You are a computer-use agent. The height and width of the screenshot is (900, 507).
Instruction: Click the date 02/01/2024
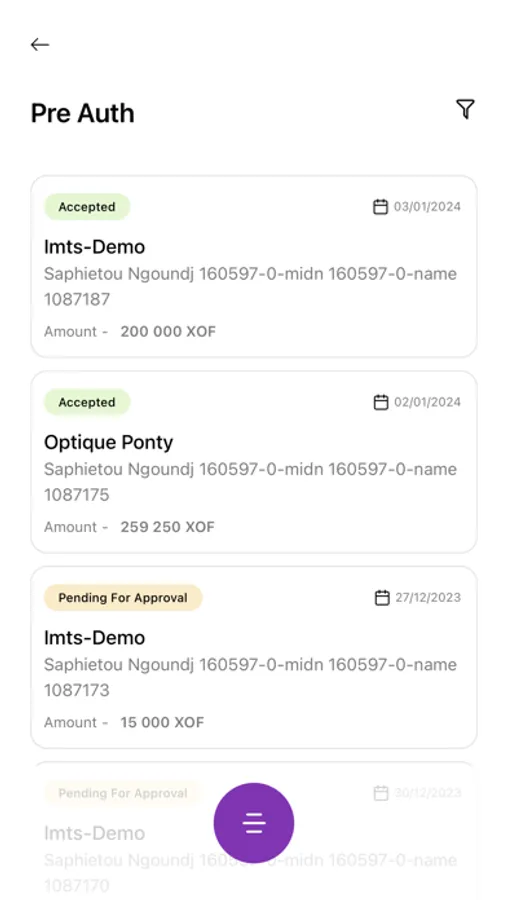[x=427, y=402]
